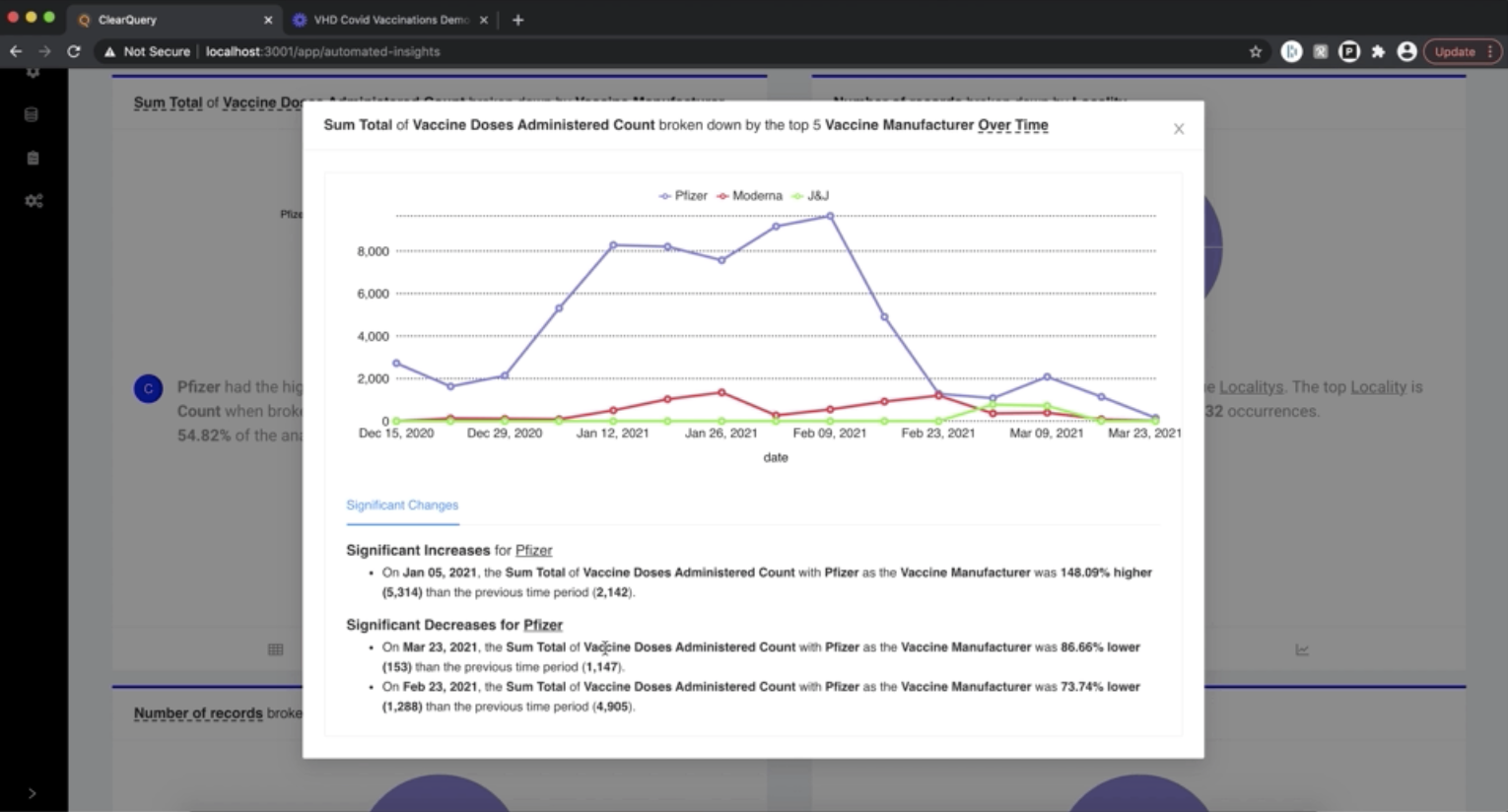Click the localhost address bar
The width and height of the screenshot is (1508, 812).
pyautogui.click(x=323, y=51)
